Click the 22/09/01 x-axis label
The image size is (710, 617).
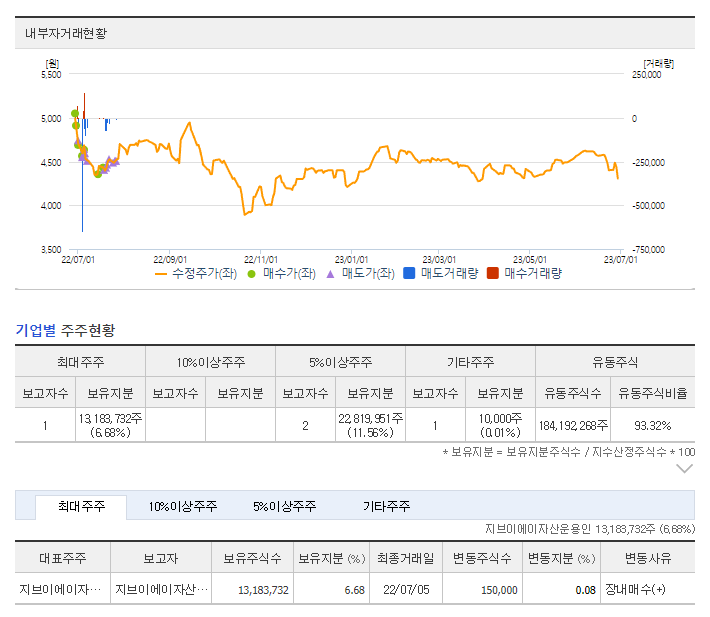tap(170, 260)
